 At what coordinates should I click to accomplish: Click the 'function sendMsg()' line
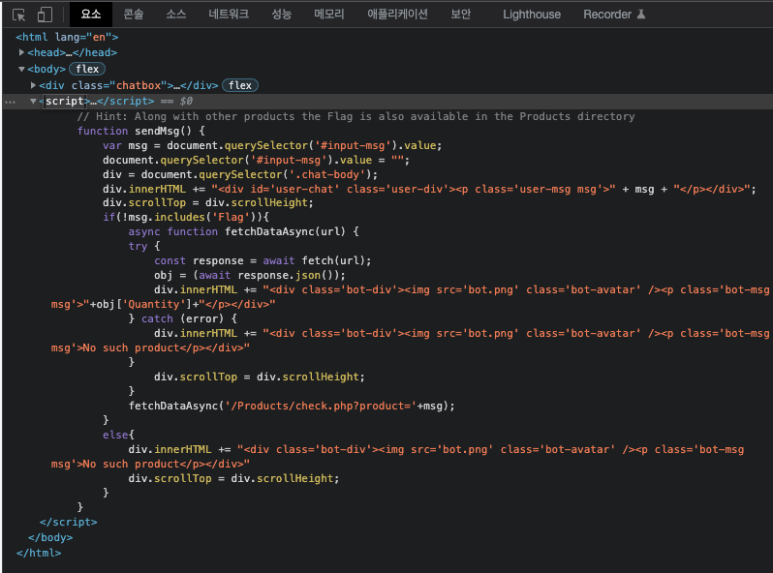(141, 131)
